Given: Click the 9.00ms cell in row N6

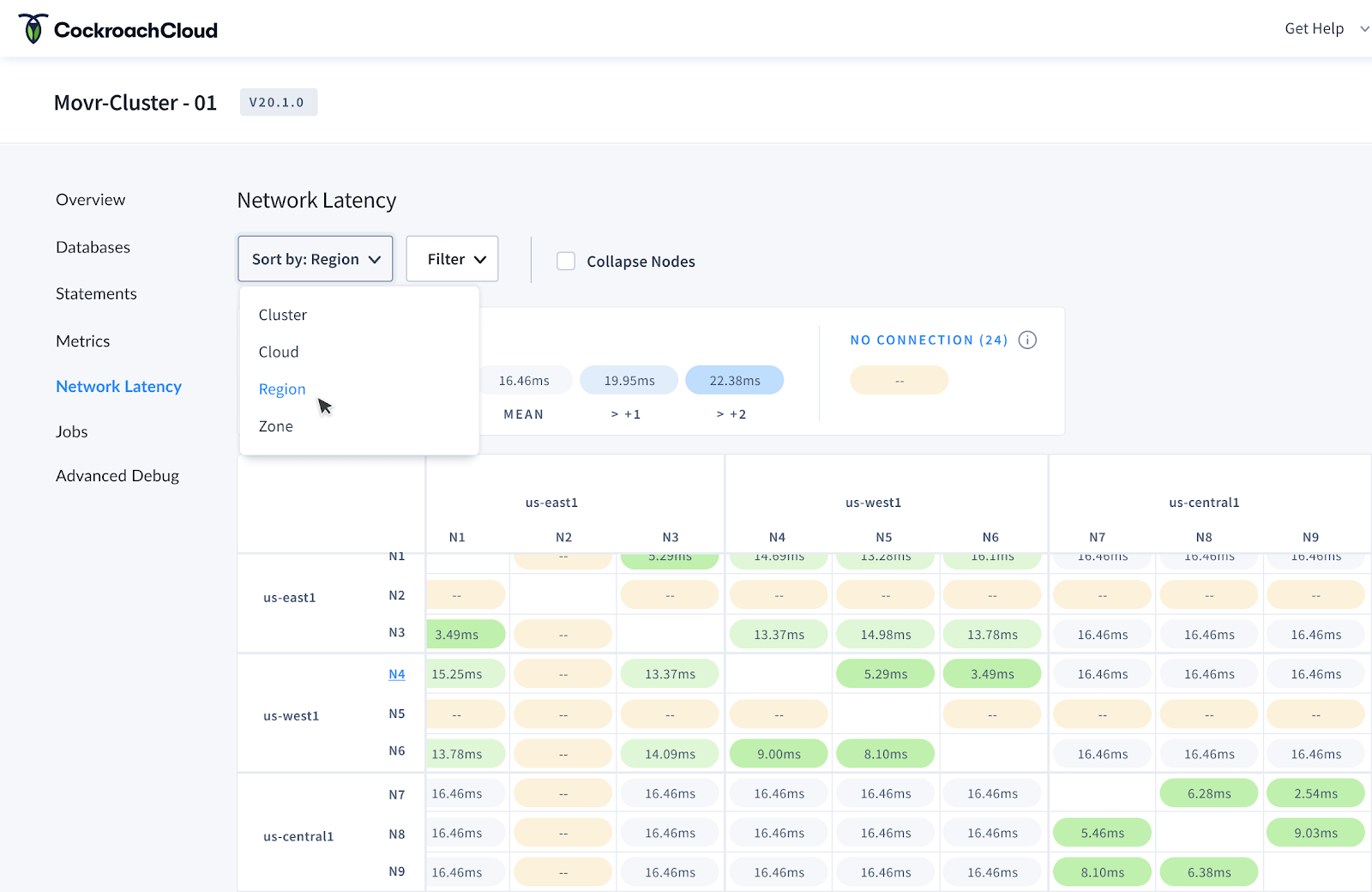Looking at the screenshot, I should (779, 754).
